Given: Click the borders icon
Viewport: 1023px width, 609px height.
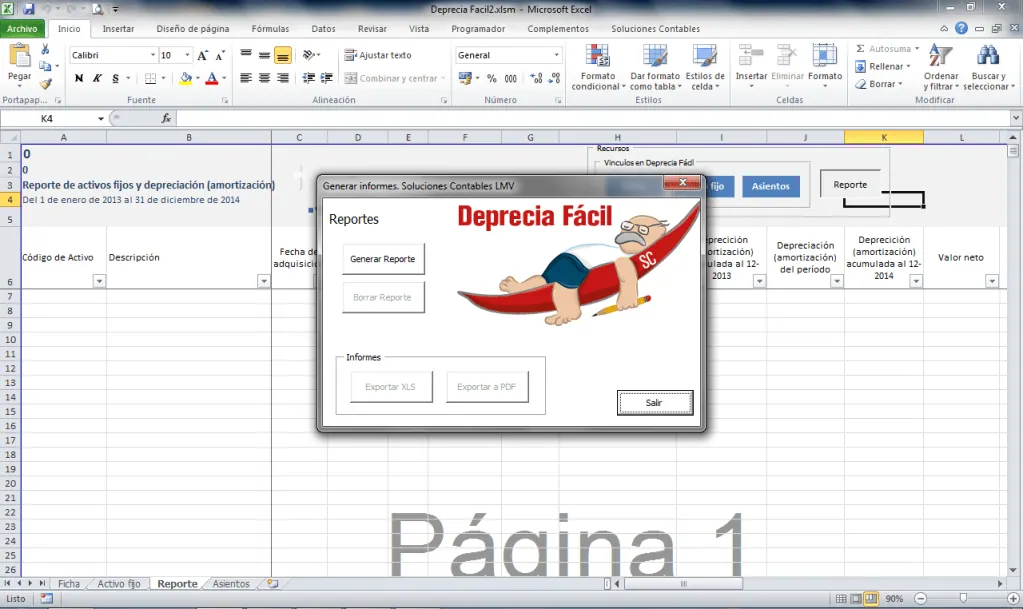Looking at the screenshot, I should pyautogui.click(x=151, y=78).
